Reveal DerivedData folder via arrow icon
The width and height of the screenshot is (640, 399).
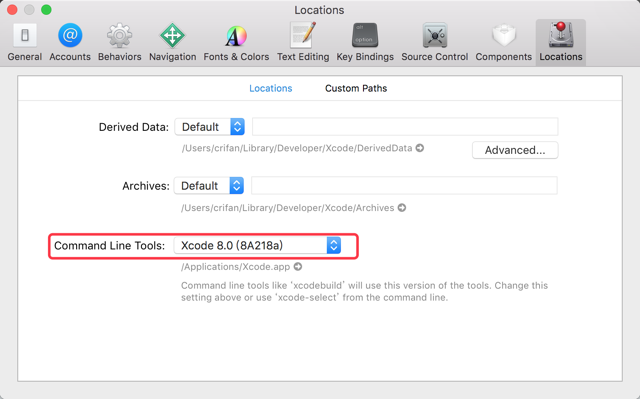[420, 148]
